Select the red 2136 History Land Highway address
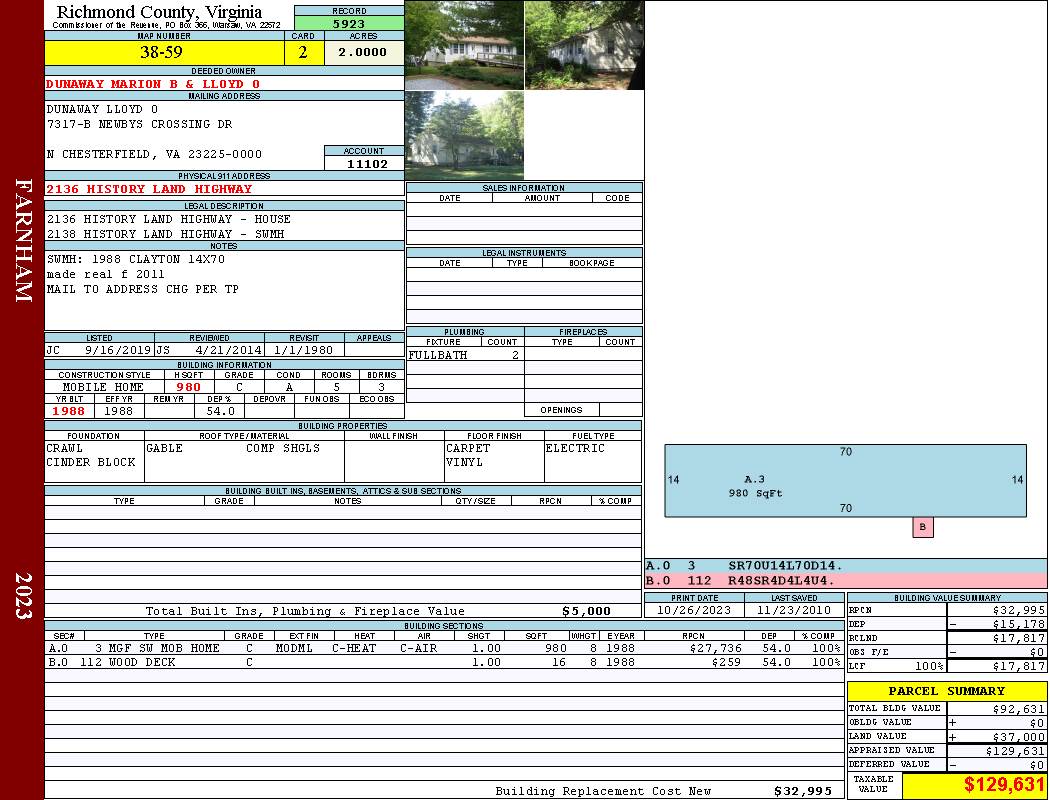This screenshot has height=800, width=1050. 149,189
